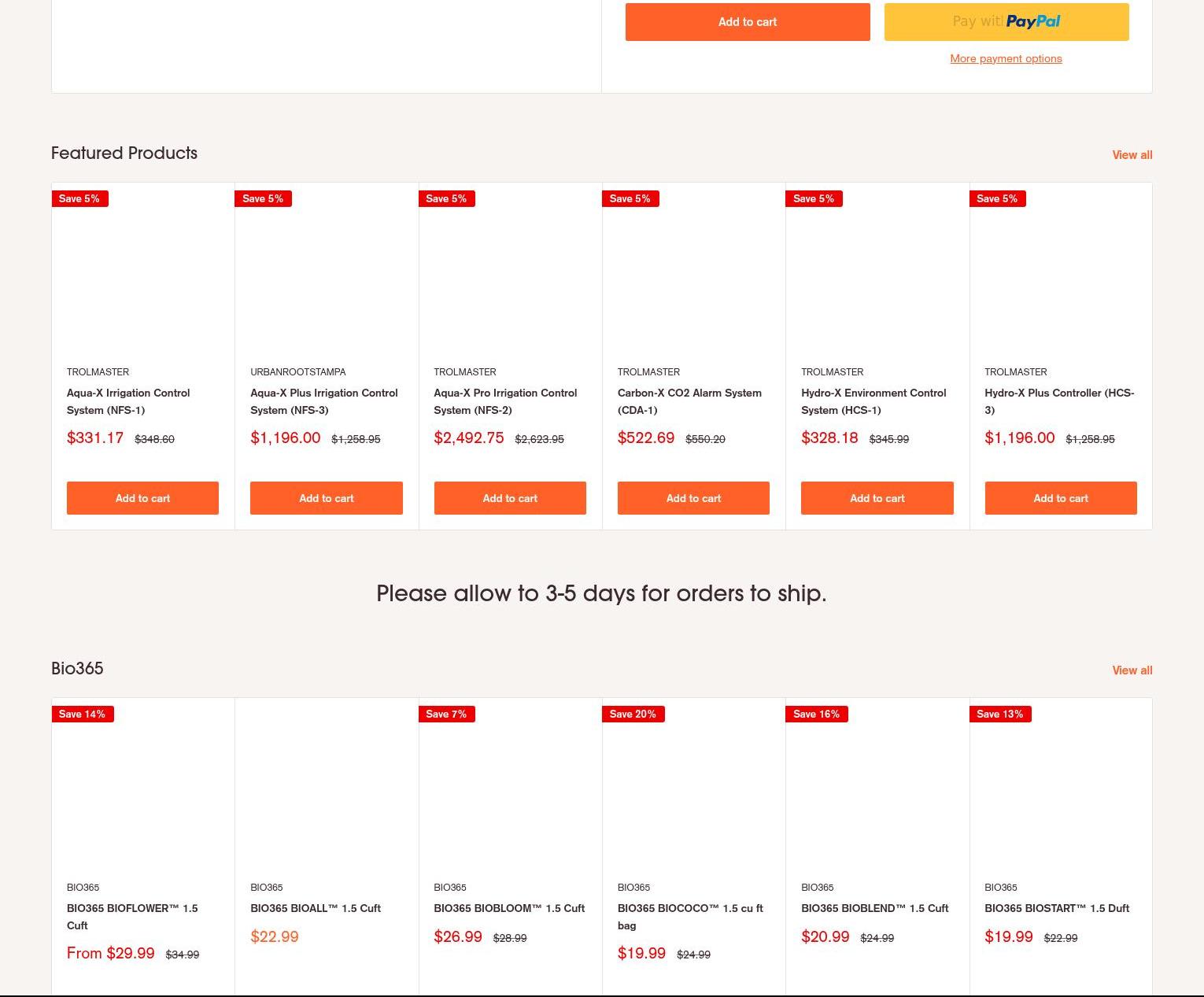Open Hydro-X Plus Controller (HCS-3) title

[x=1059, y=401]
